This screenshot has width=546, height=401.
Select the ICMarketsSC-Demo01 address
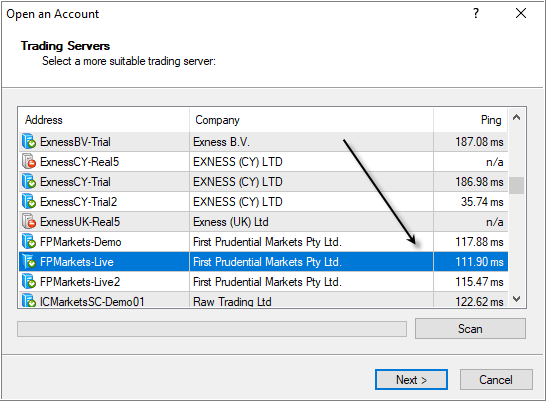coord(92,301)
